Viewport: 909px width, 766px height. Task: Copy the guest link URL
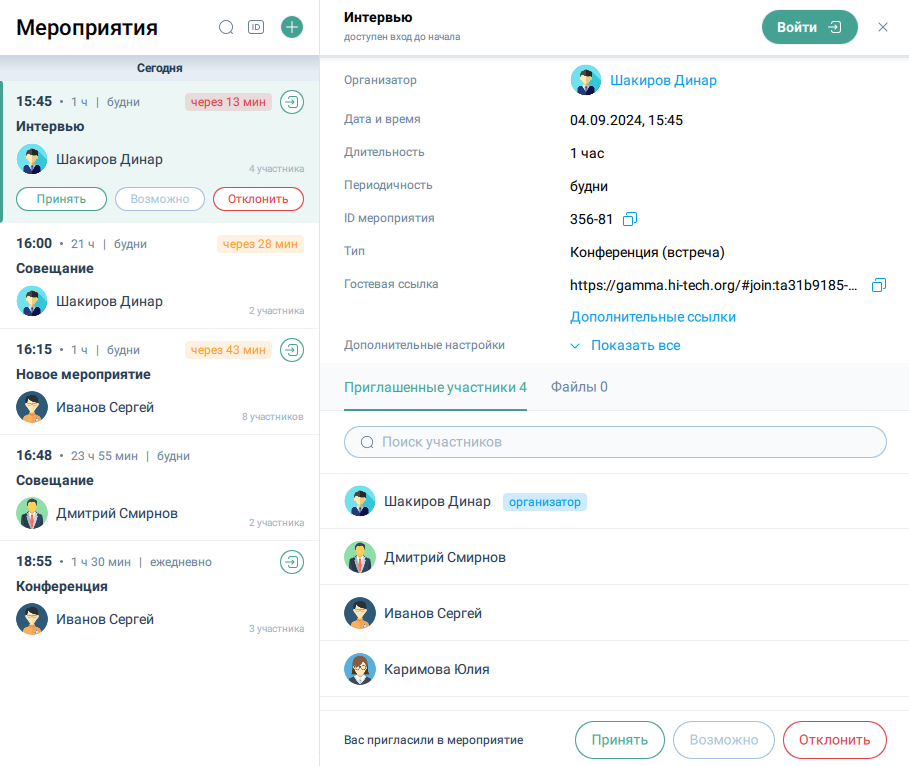coord(879,285)
